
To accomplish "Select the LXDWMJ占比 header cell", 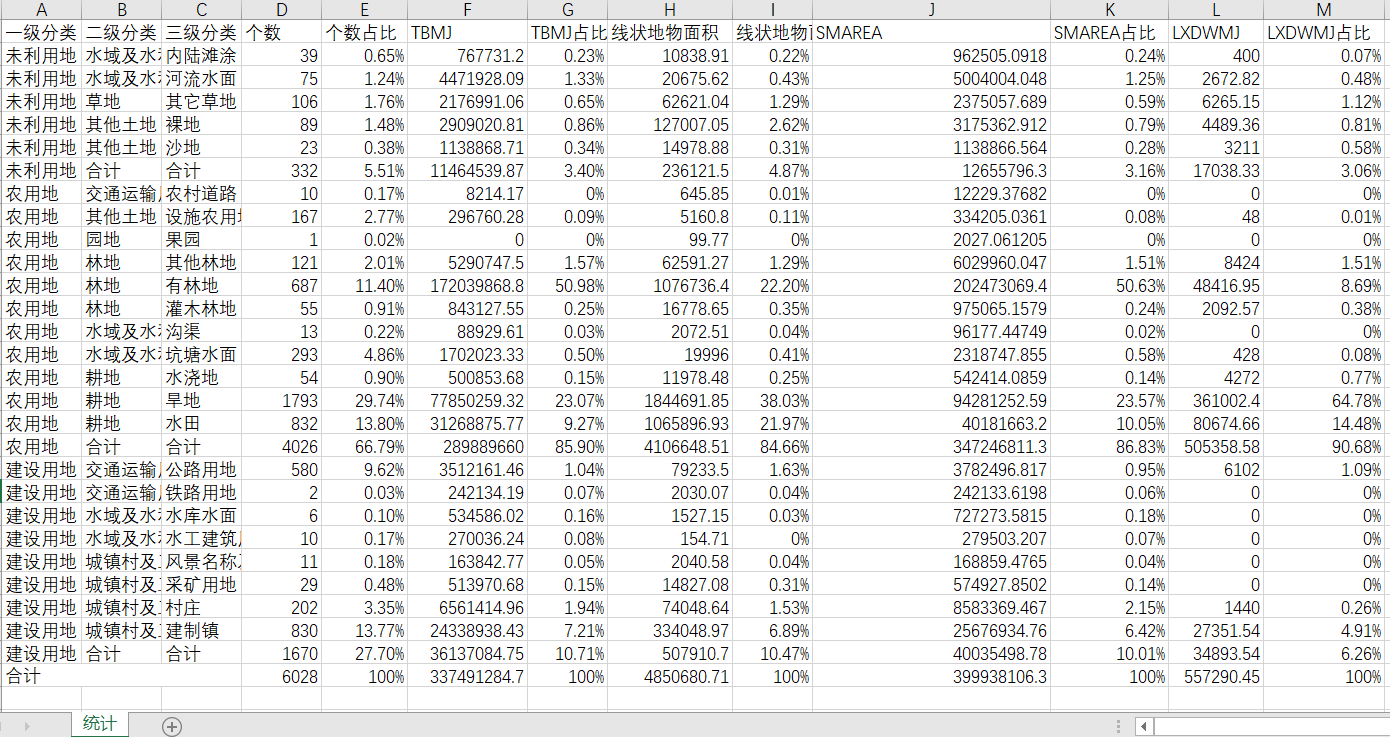I will 1324,33.
